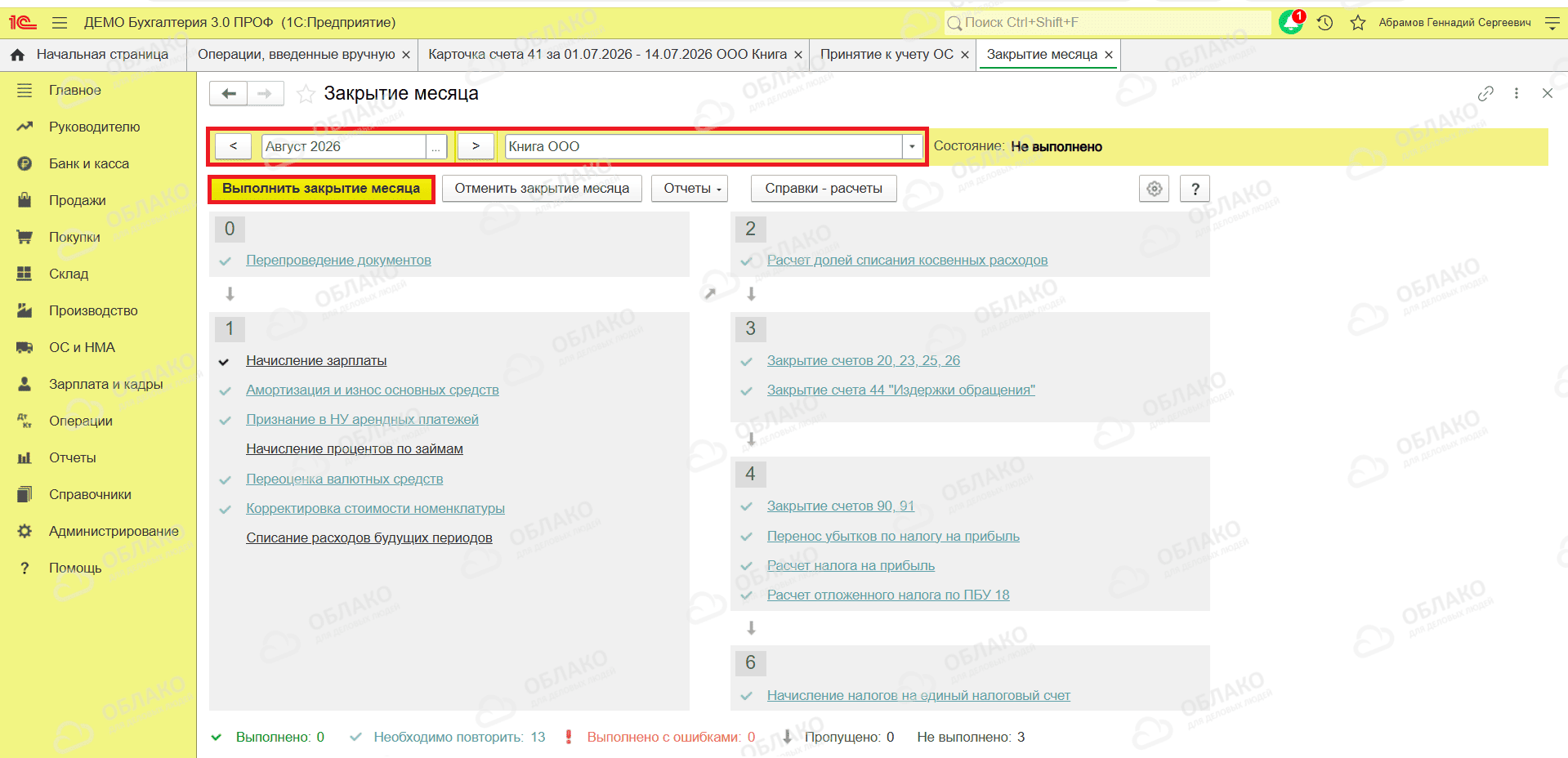Switch to Операции, введенные вручную tab
Viewport: 1568px width, 758px height.
[296, 55]
